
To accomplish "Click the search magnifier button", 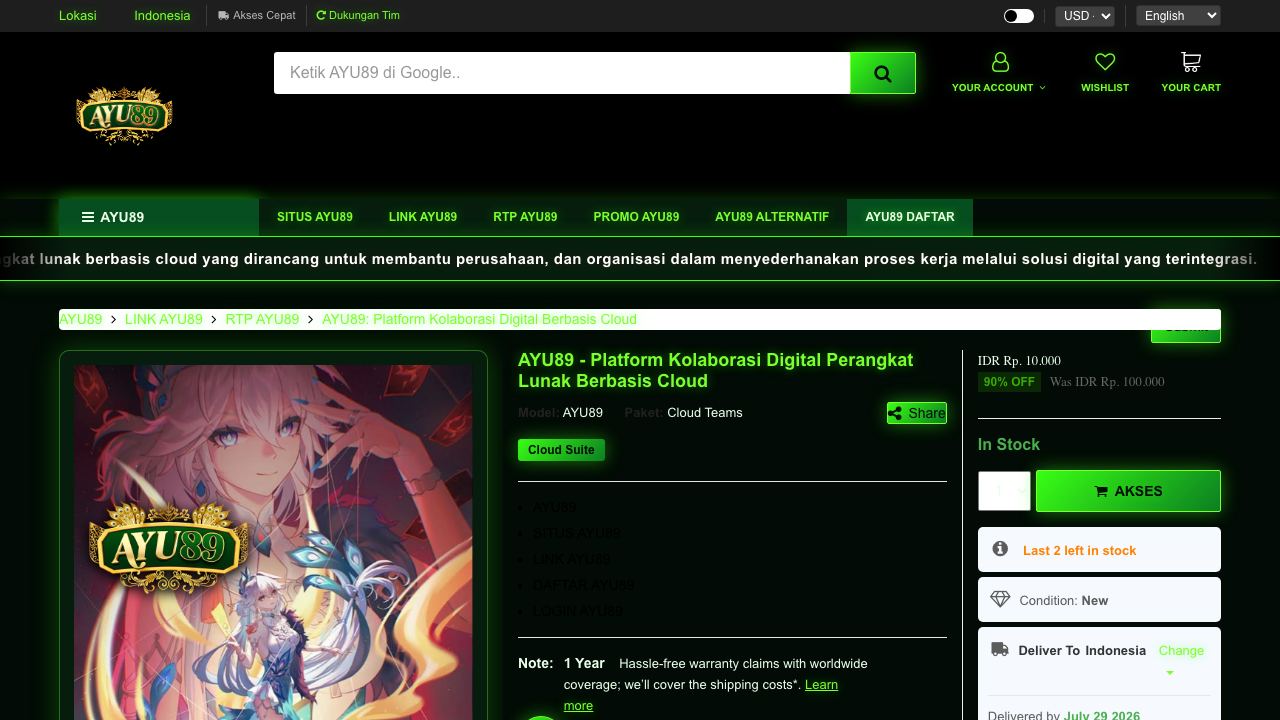I will (x=883, y=73).
